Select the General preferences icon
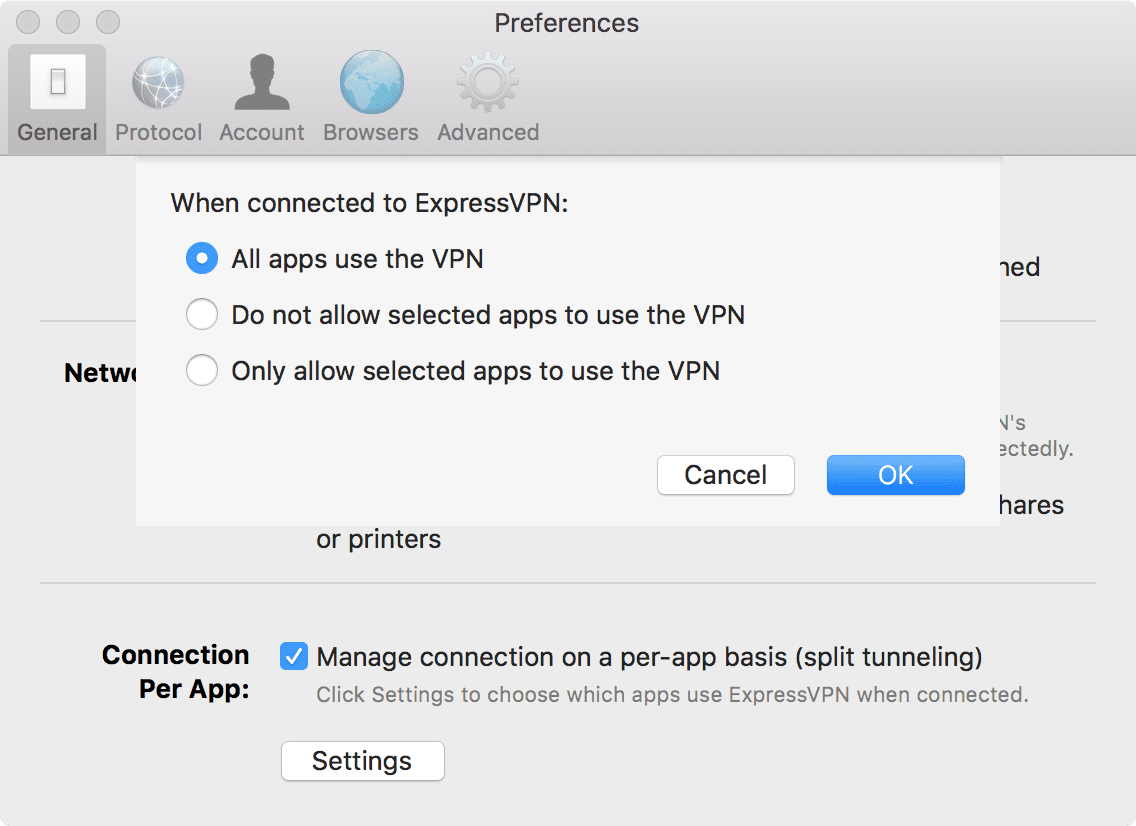 coord(56,82)
